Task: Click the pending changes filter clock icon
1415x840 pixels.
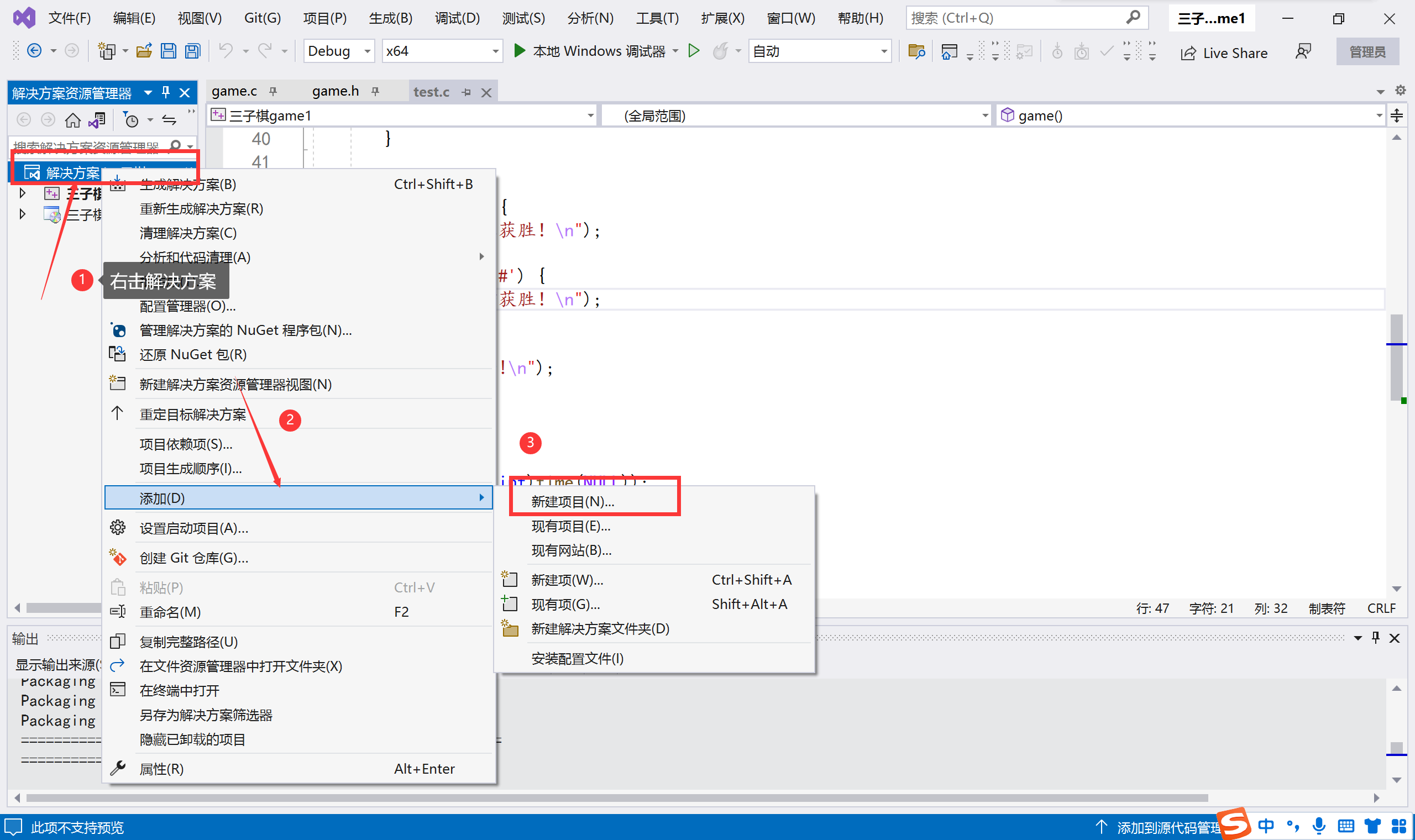Action: click(x=131, y=120)
